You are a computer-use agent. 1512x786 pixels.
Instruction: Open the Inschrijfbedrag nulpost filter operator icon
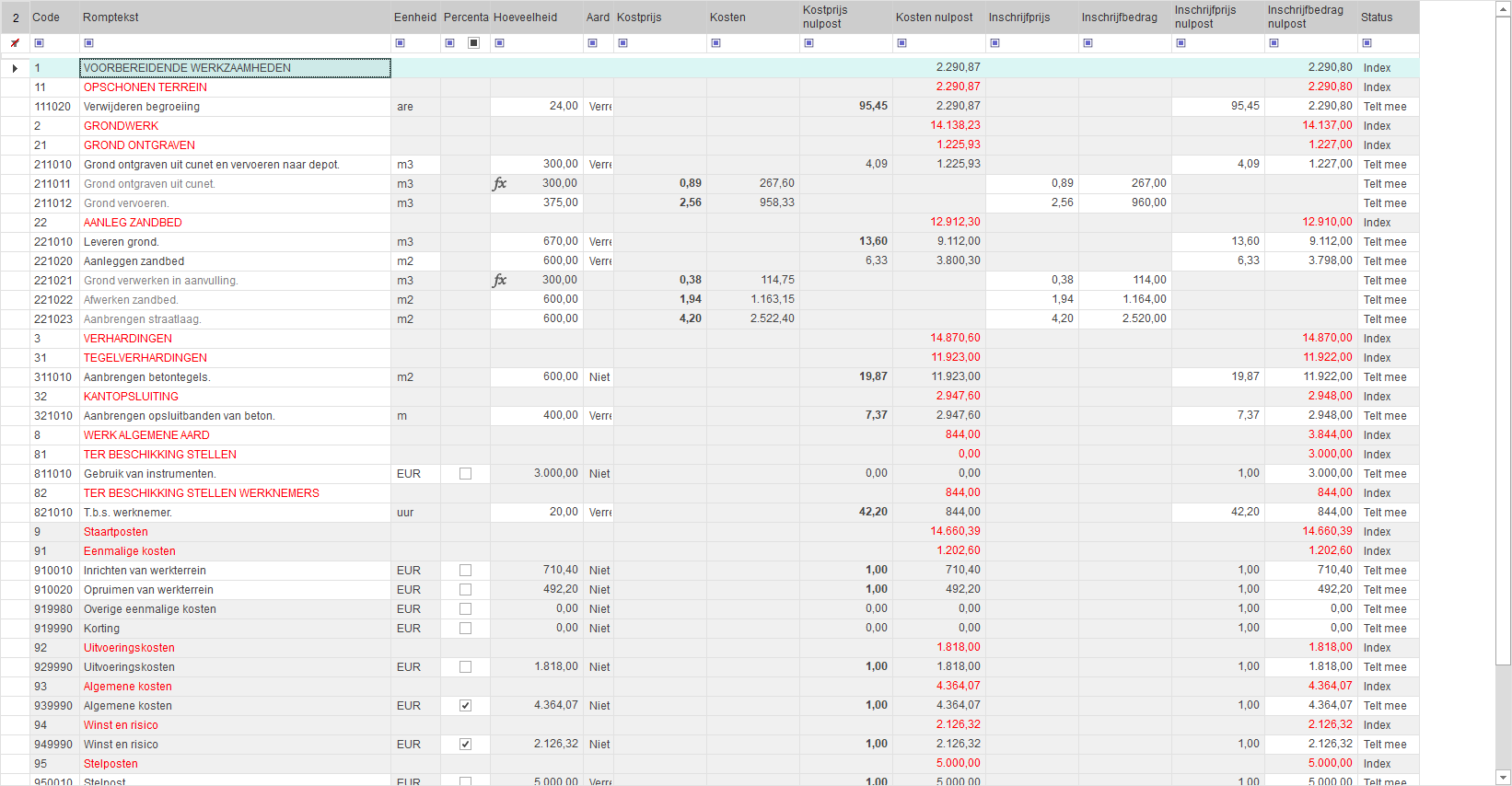(x=1274, y=43)
